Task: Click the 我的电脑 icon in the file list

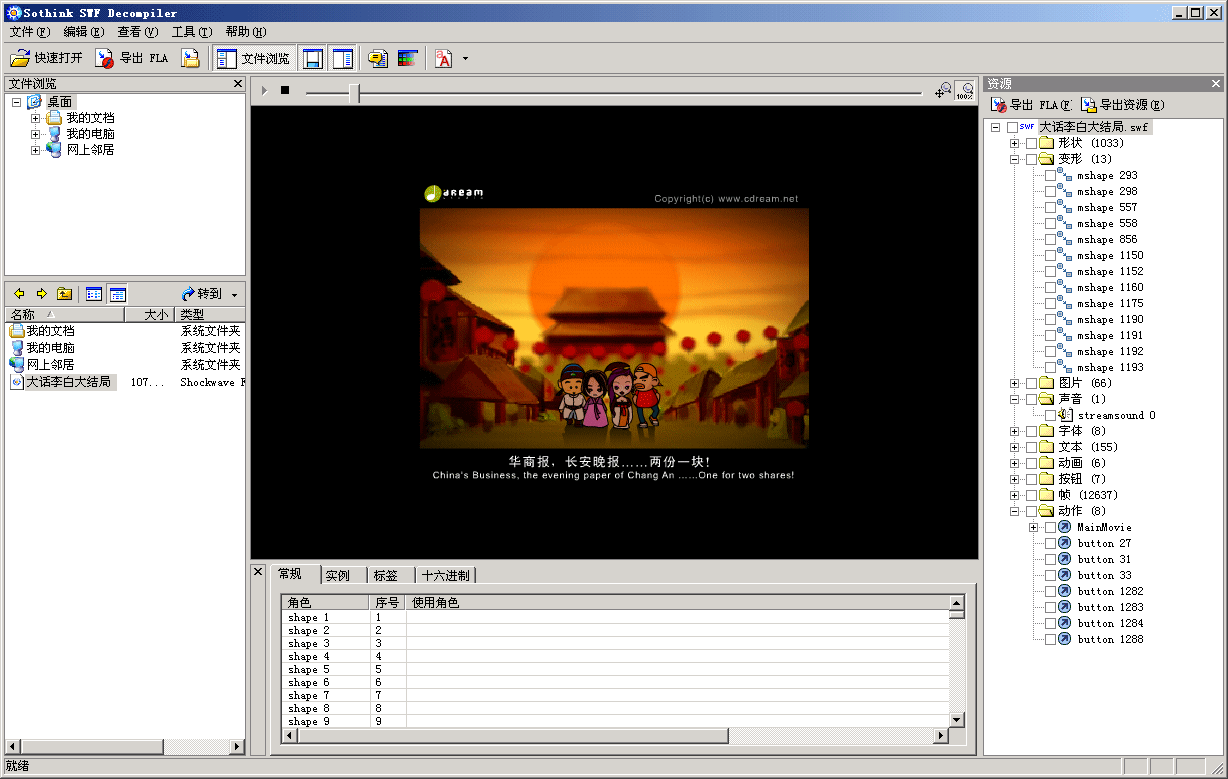Action: coord(17,348)
